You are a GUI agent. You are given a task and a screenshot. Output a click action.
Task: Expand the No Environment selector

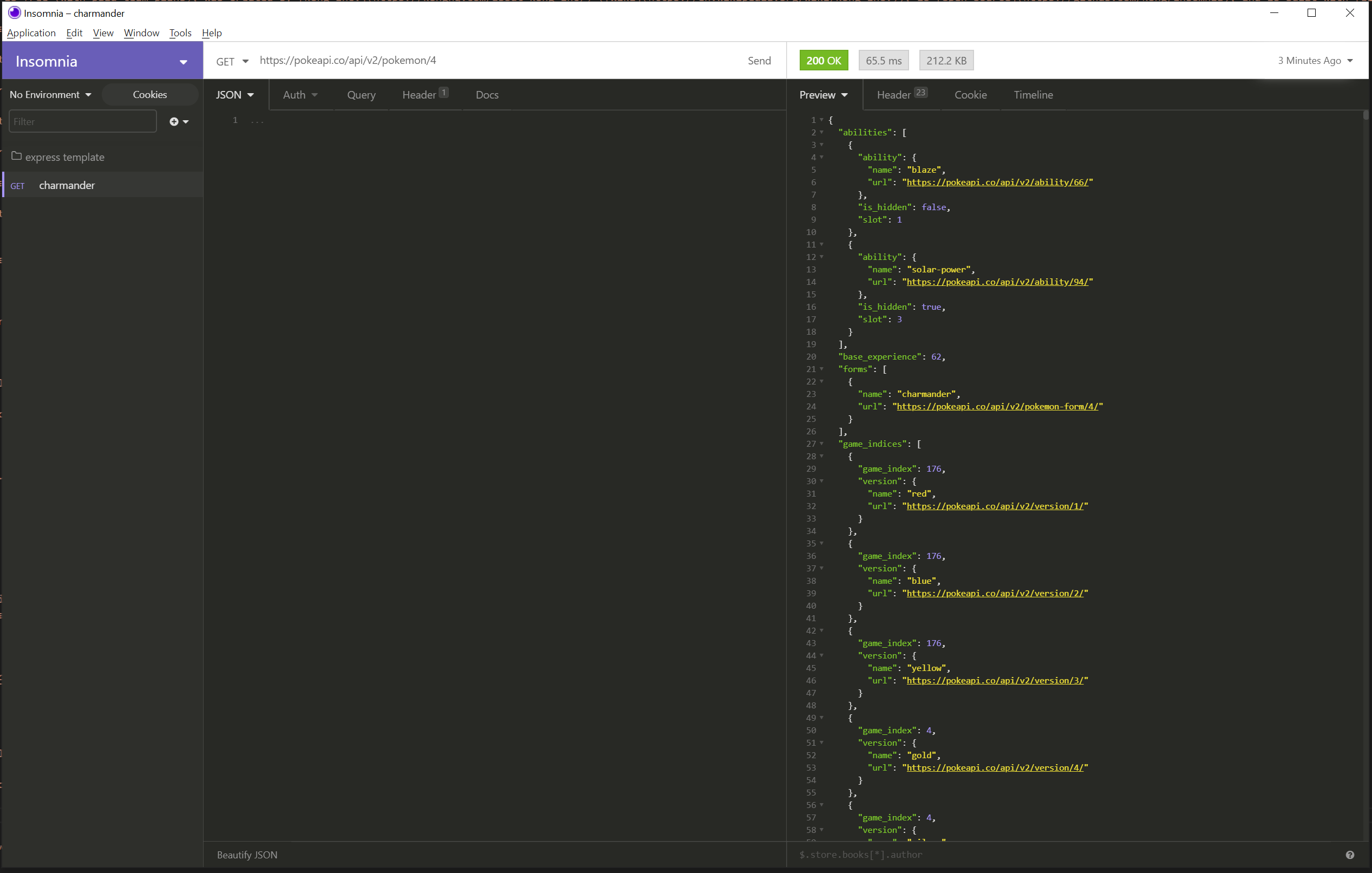pyautogui.click(x=51, y=95)
